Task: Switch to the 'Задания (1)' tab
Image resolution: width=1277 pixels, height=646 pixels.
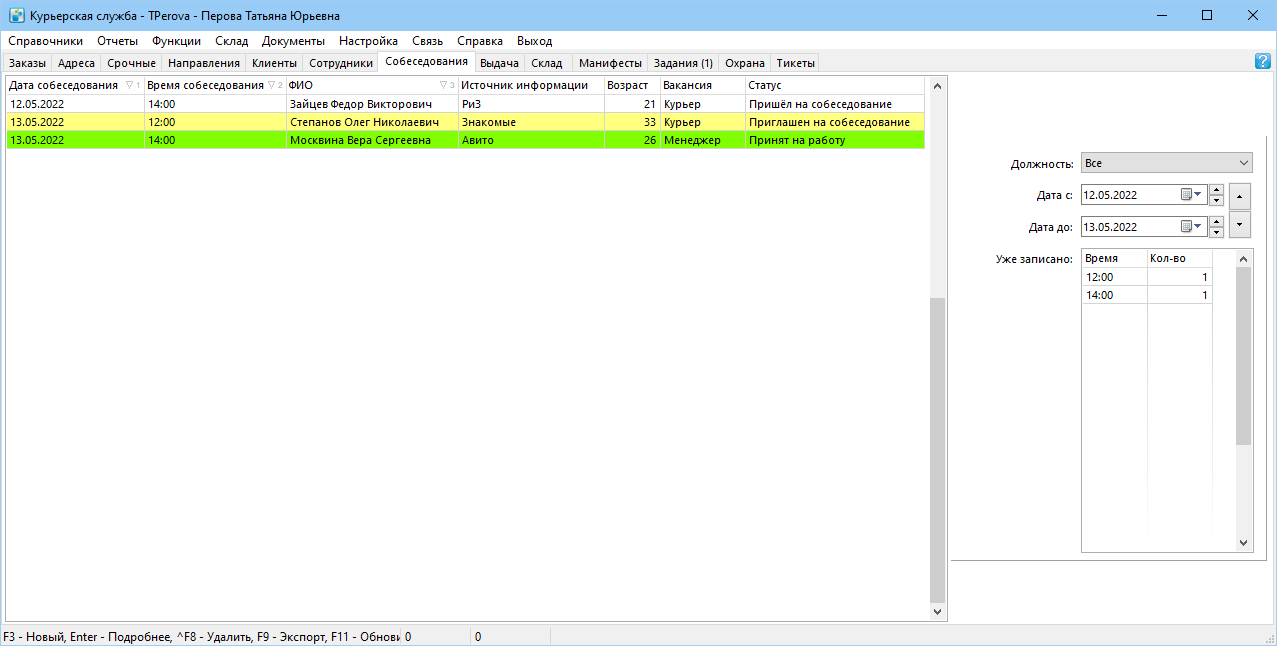Action: click(x=683, y=63)
